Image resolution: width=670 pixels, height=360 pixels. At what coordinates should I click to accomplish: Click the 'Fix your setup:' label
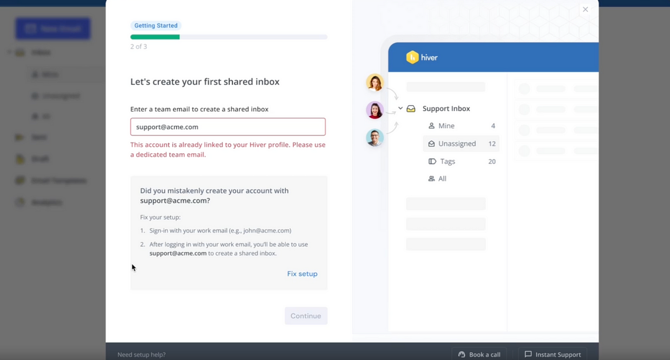point(160,217)
